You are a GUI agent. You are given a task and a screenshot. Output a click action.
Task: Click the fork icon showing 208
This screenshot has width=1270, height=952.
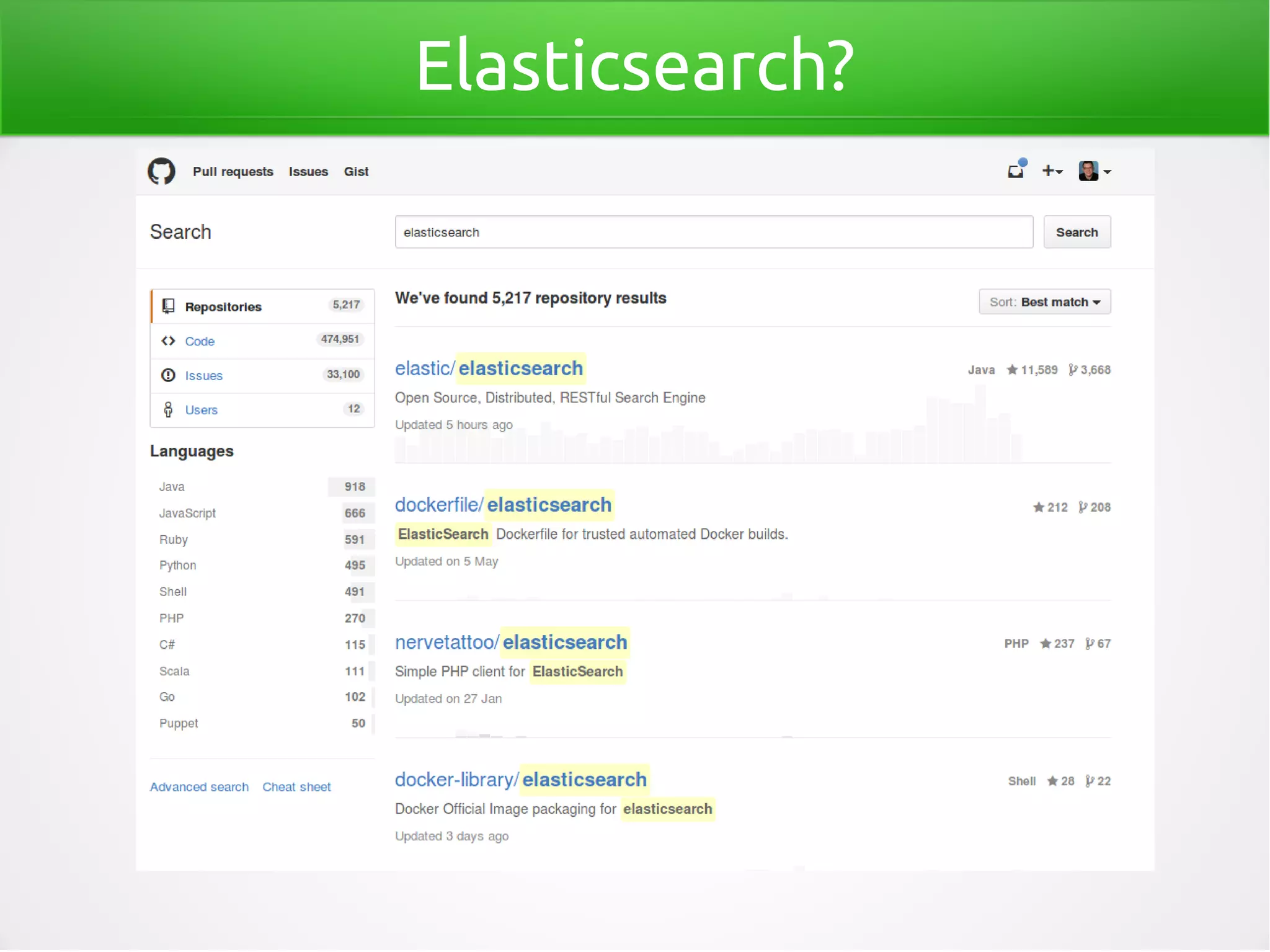pos(1083,507)
